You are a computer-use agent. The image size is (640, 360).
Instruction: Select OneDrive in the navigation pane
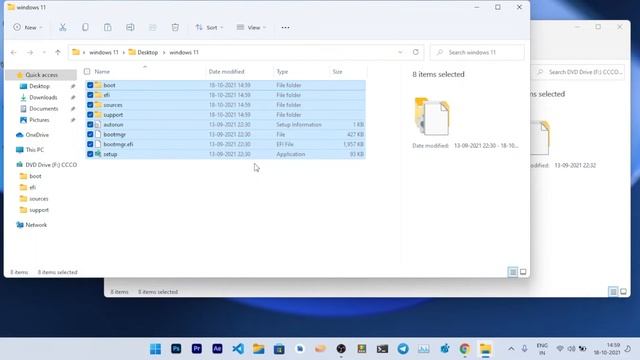click(x=37, y=135)
